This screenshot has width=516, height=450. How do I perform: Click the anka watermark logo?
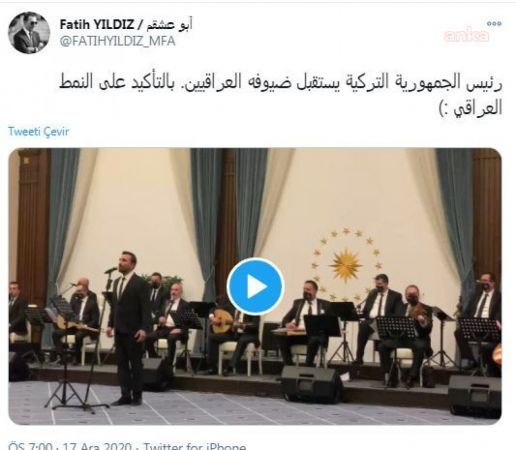467,35
